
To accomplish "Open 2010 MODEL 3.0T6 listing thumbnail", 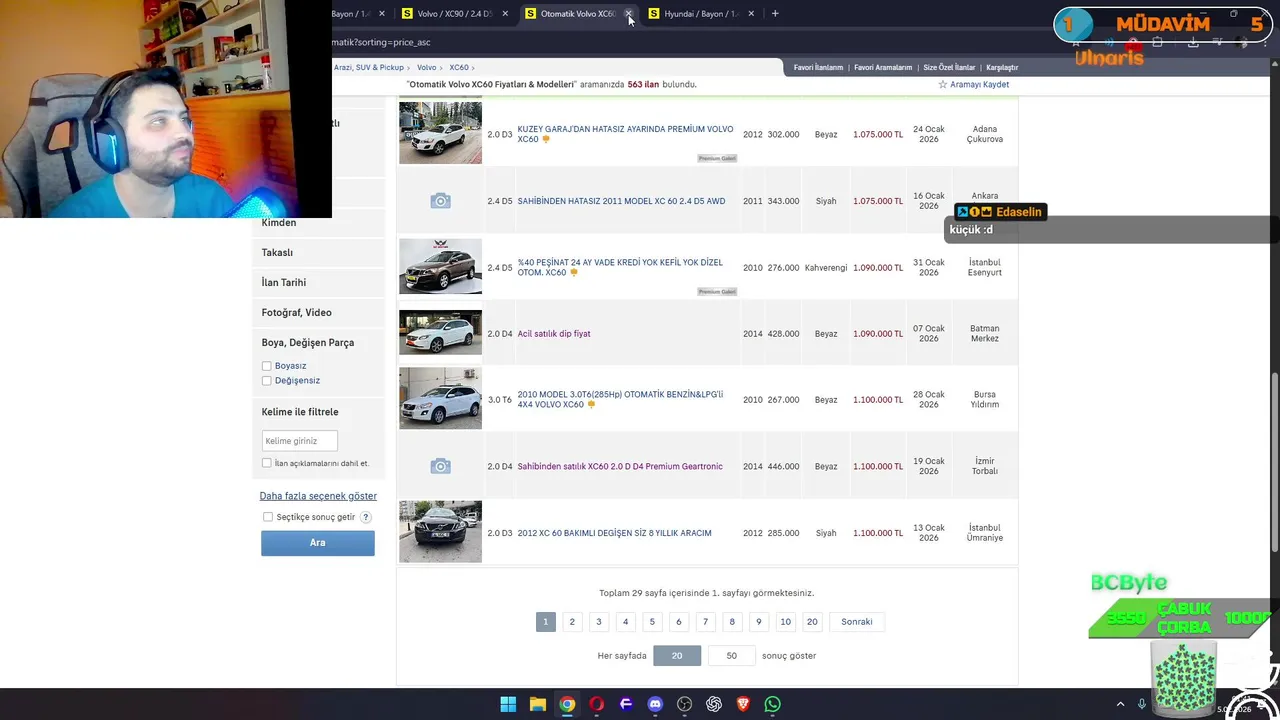I will click(440, 399).
